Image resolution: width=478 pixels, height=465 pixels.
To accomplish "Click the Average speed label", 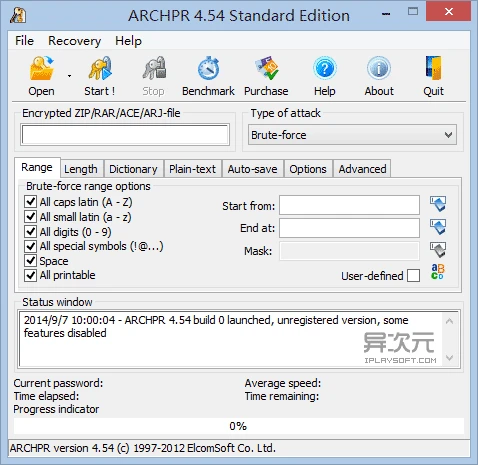I will coord(283,383).
